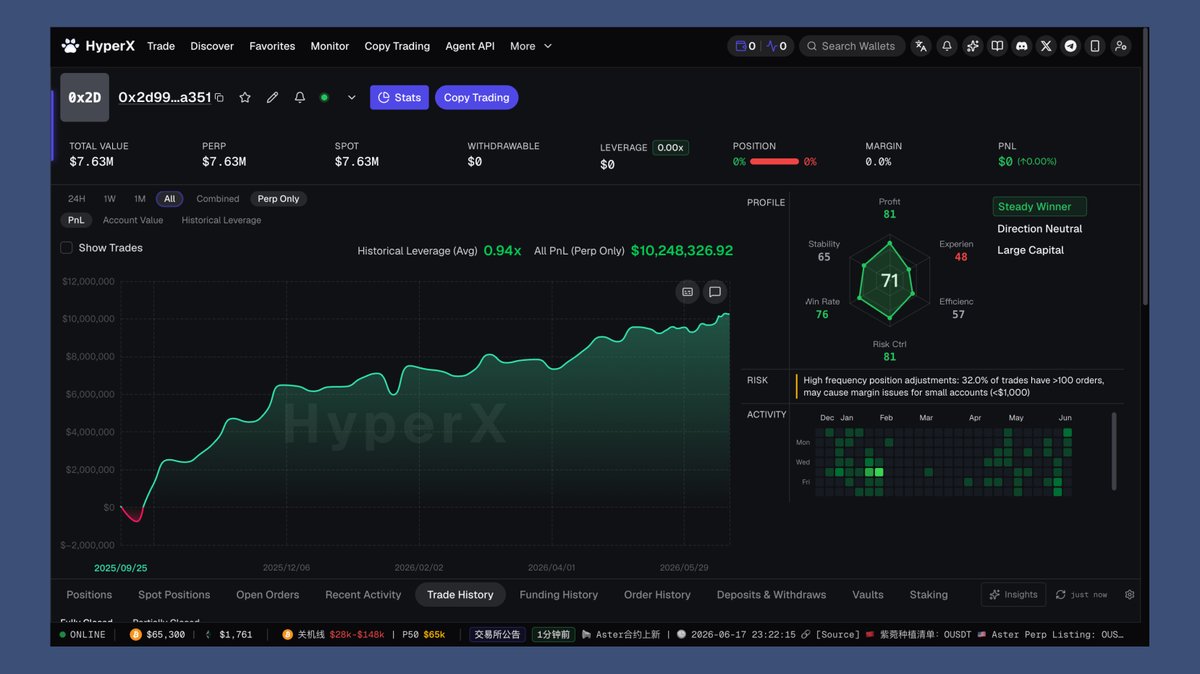Screen dimensions: 1200x674
Task: Open the documentation book icon
Action: pos(997,46)
